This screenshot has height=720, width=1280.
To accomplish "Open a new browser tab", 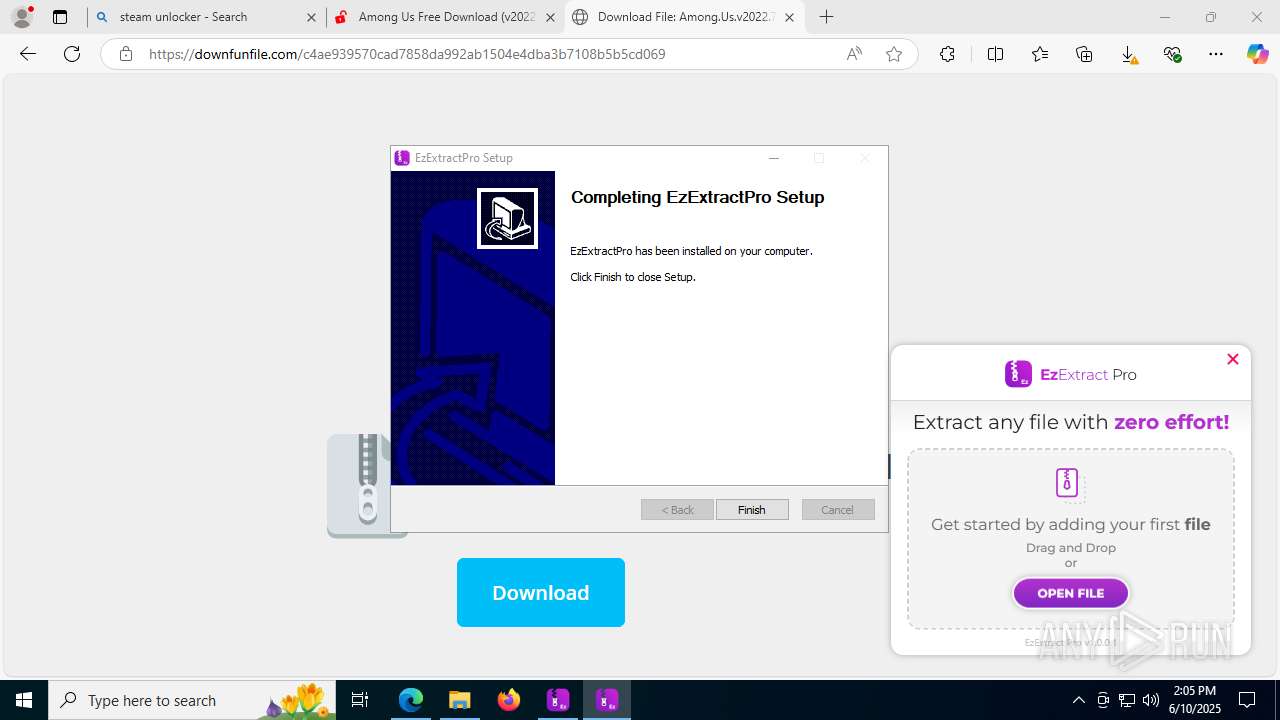I will (x=826, y=17).
